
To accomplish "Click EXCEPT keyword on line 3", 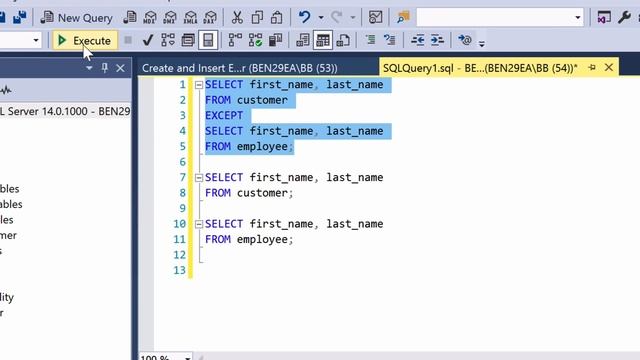I will point(224,116).
